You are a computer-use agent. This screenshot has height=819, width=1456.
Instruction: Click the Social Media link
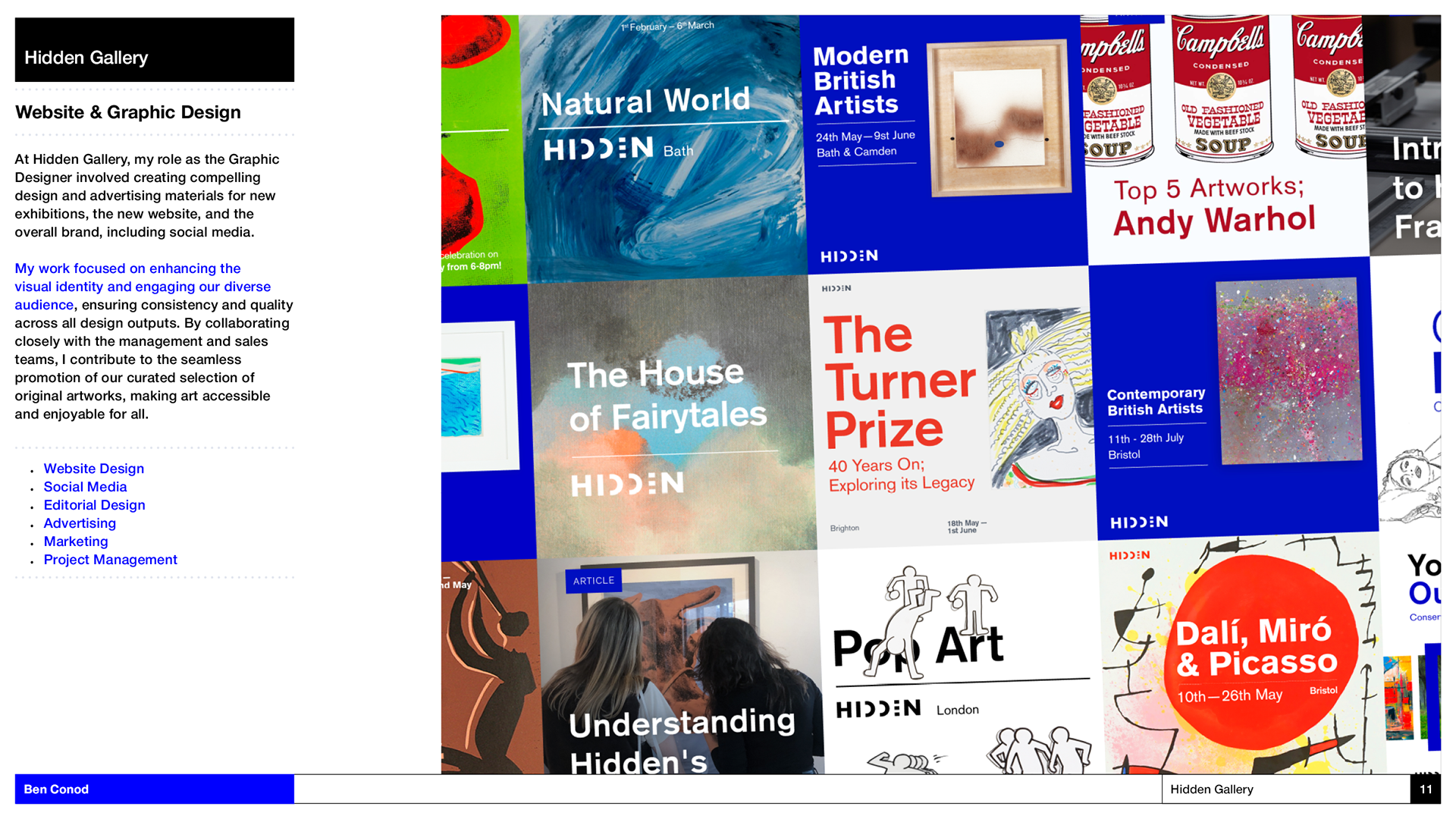click(x=85, y=487)
